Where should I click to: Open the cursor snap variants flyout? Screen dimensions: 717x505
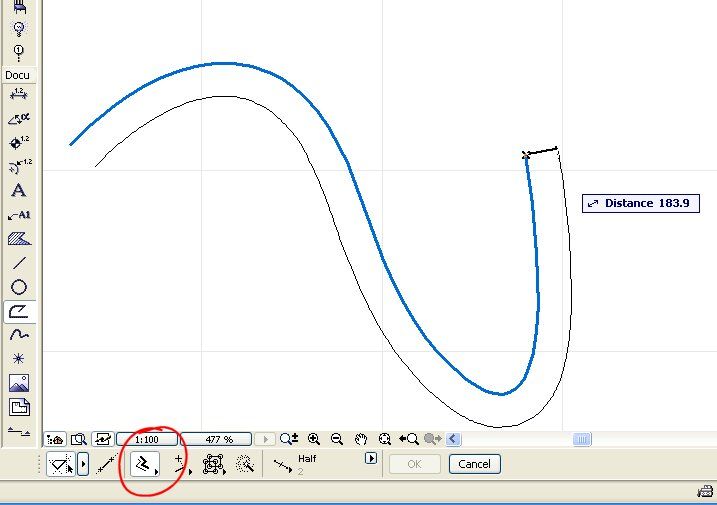pos(182,464)
